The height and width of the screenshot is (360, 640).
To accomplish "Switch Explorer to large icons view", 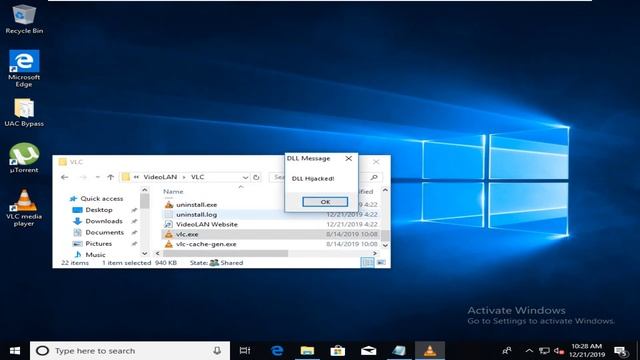I will coord(381,262).
